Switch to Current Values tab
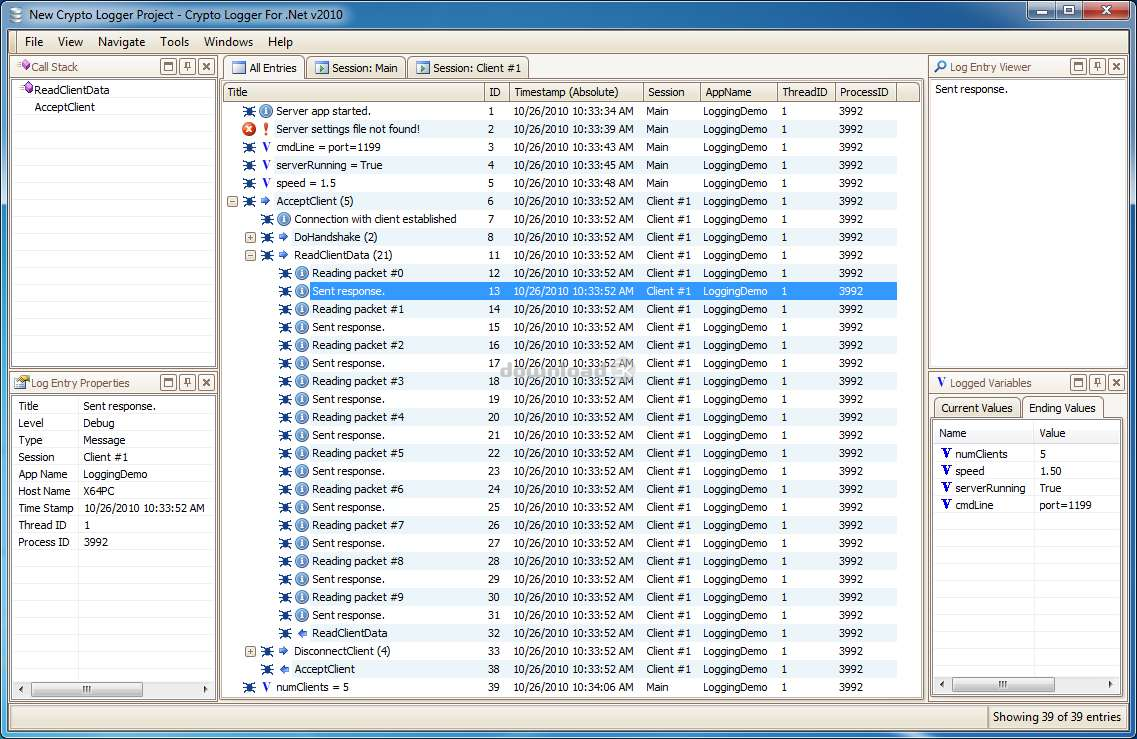Viewport: 1137px width, 739px height. point(976,408)
